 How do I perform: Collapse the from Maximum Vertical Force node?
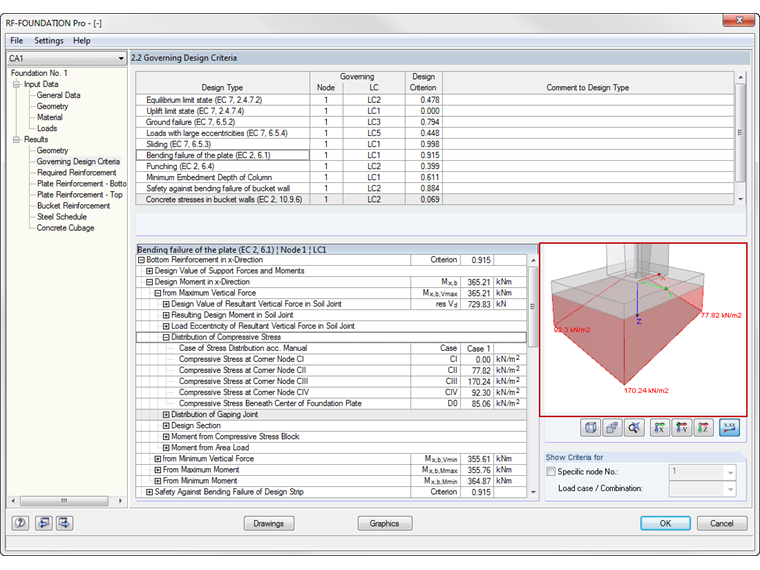point(158,293)
